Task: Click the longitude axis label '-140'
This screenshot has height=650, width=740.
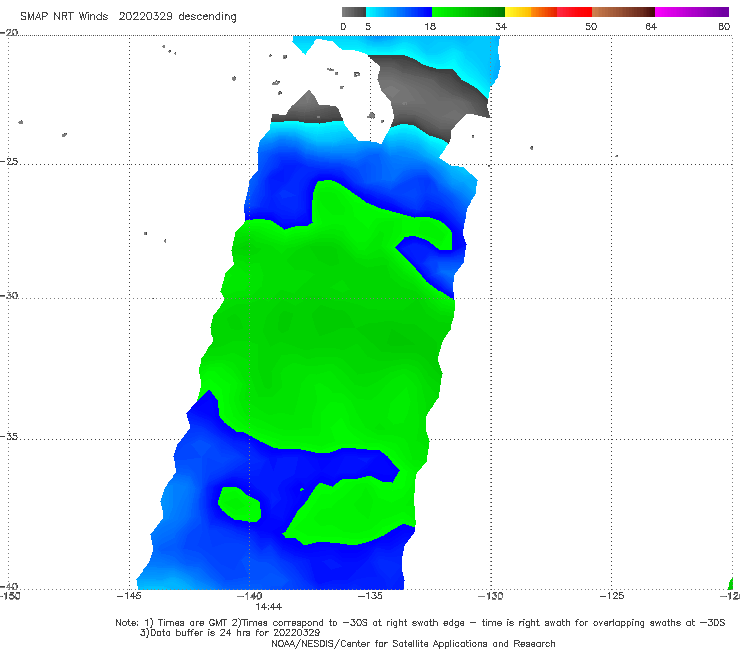Action: tap(249, 596)
